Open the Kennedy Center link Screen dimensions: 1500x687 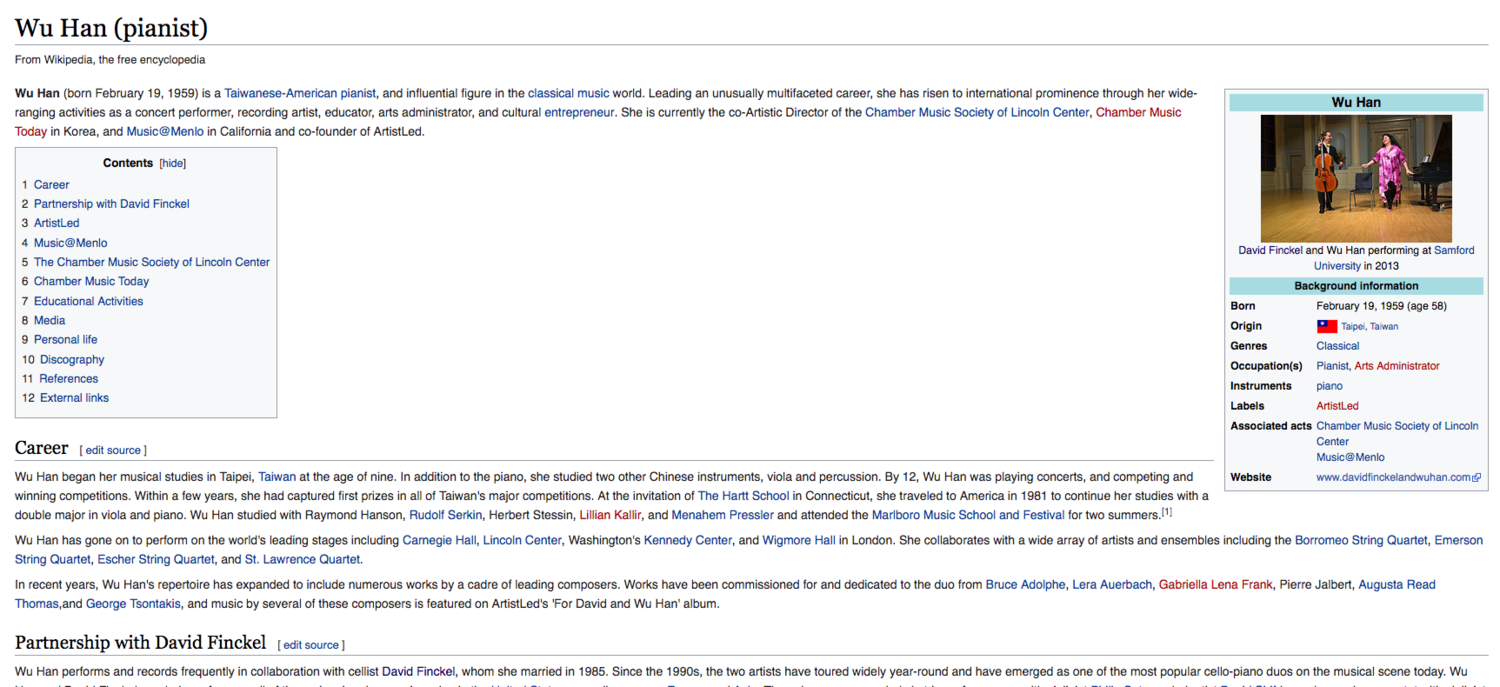(688, 540)
